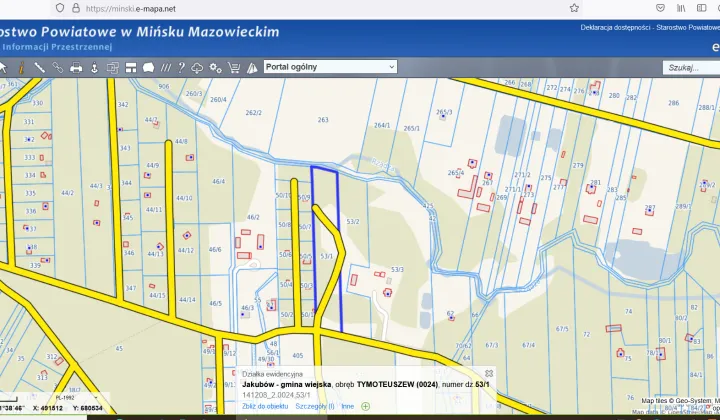Click the Y: 680534 coordinate readout
The image size is (720, 420).
click(x=87, y=408)
